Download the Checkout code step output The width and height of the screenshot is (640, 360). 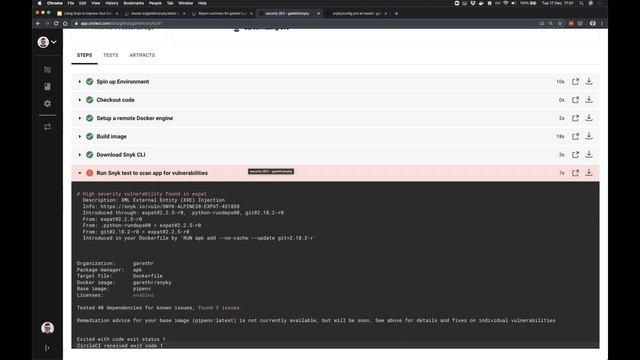589,100
